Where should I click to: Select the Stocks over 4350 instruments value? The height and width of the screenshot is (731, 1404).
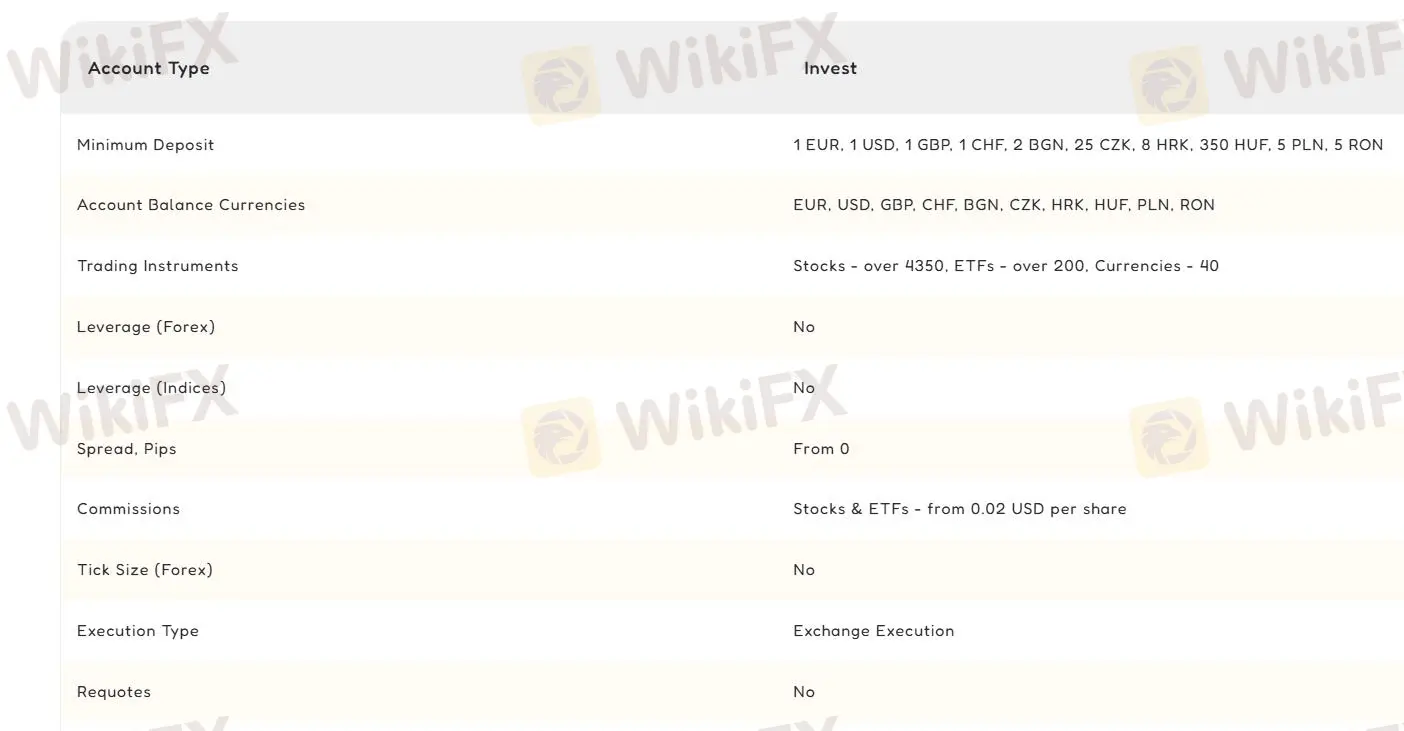click(x=1005, y=266)
